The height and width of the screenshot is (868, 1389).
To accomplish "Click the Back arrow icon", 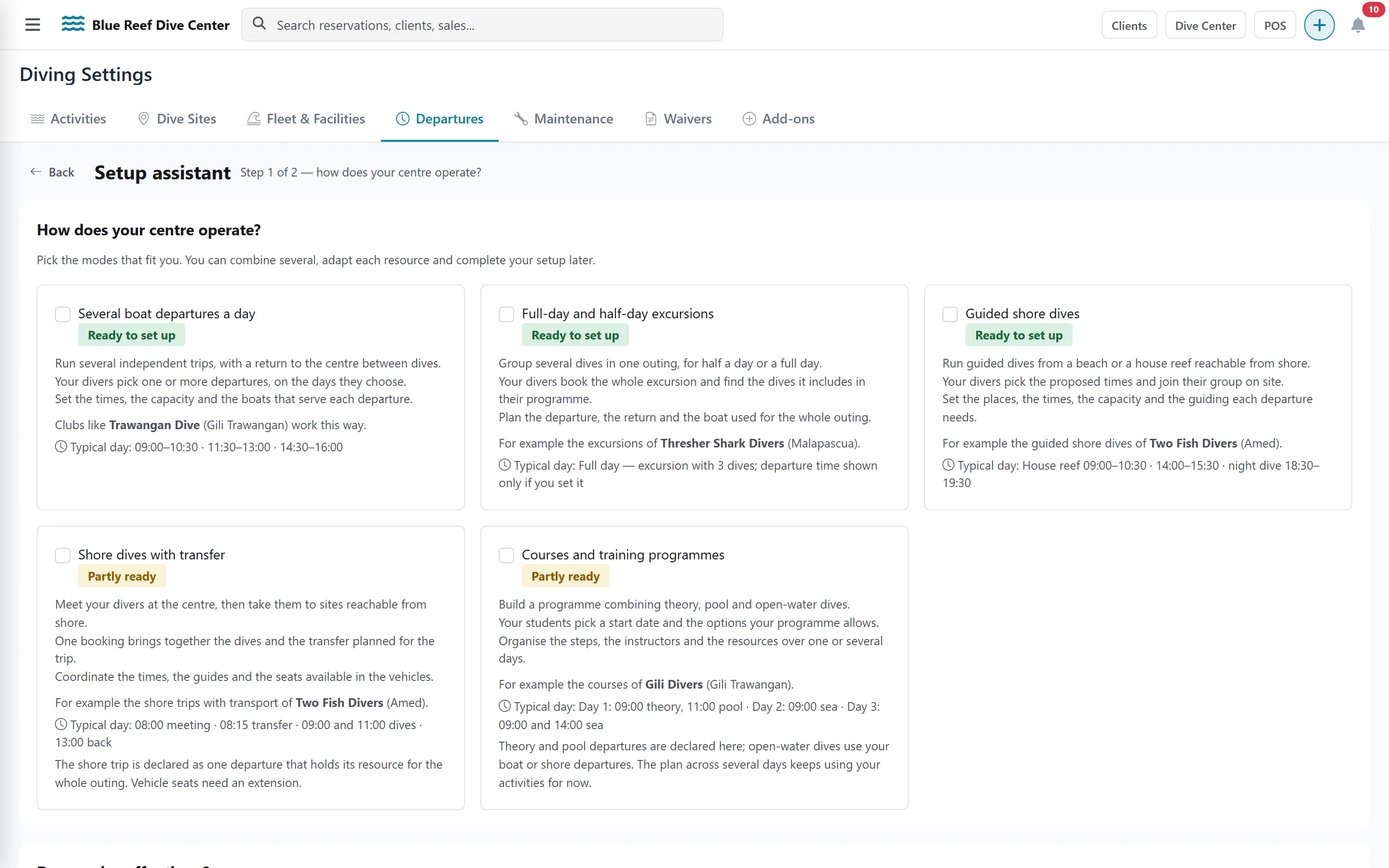I will click(36, 172).
